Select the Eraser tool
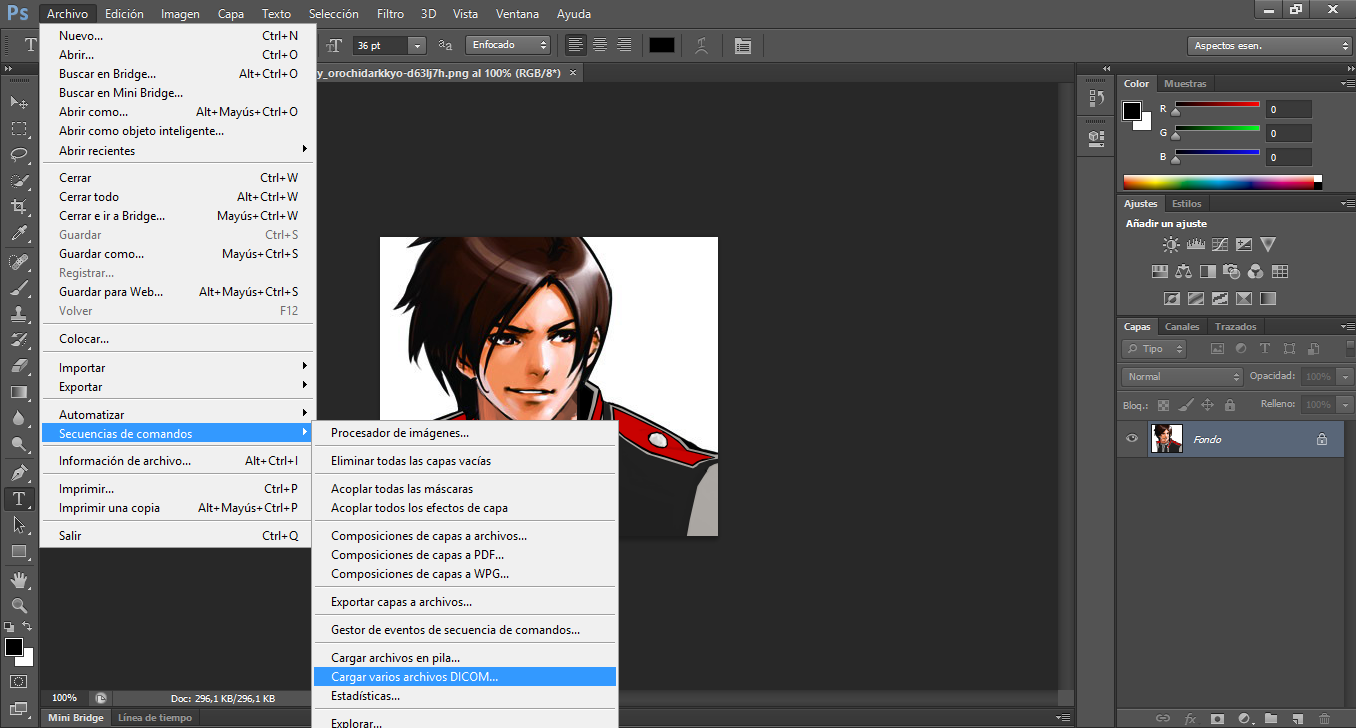The width and height of the screenshot is (1356, 728). (x=19, y=366)
